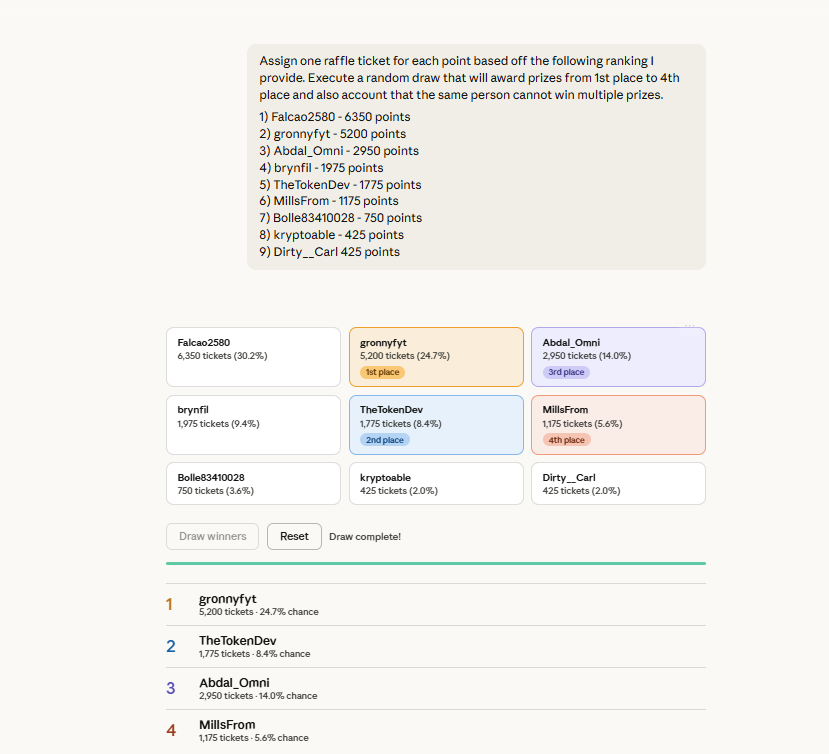Image resolution: width=829 pixels, height=754 pixels.
Task: Select second place result row TheTokenDev
Action: pos(436,646)
